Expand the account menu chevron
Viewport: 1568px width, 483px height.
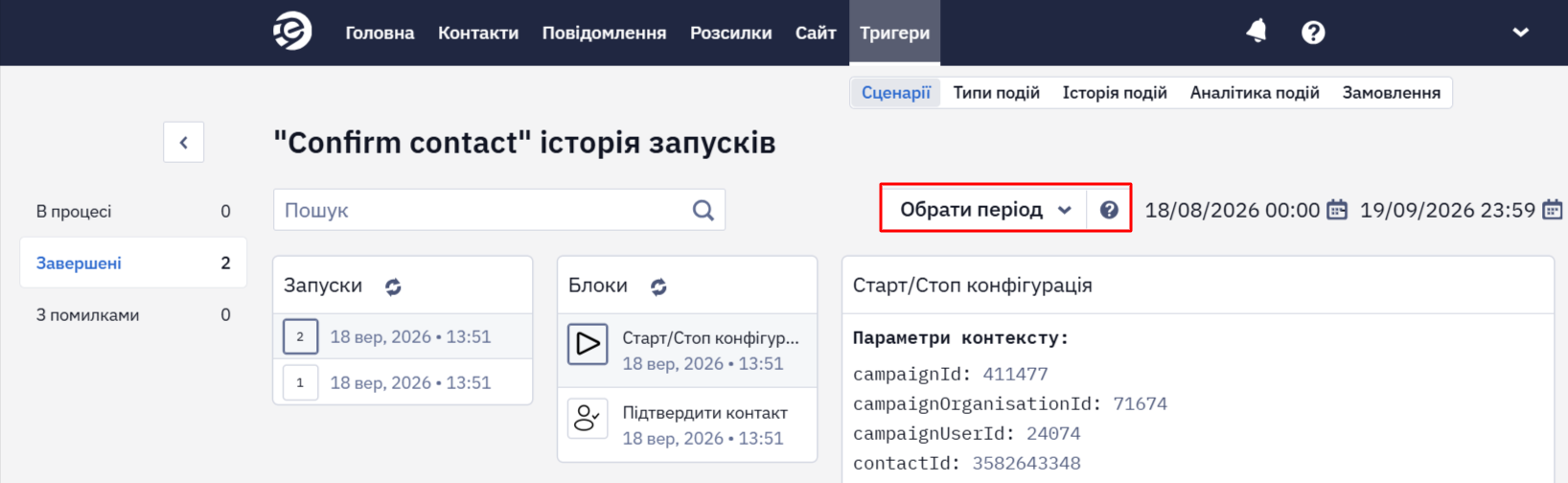click(1520, 33)
